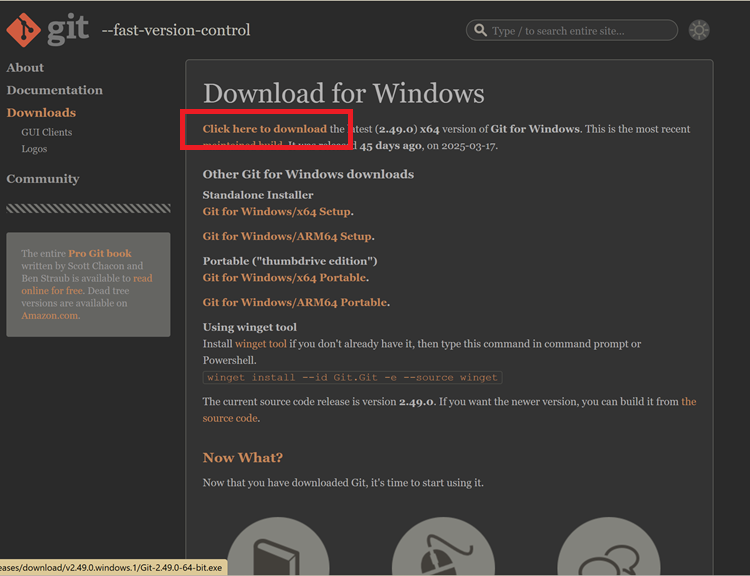Click the search magnifier icon
Screen dimensions: 750x576
[x=480, y=30]
